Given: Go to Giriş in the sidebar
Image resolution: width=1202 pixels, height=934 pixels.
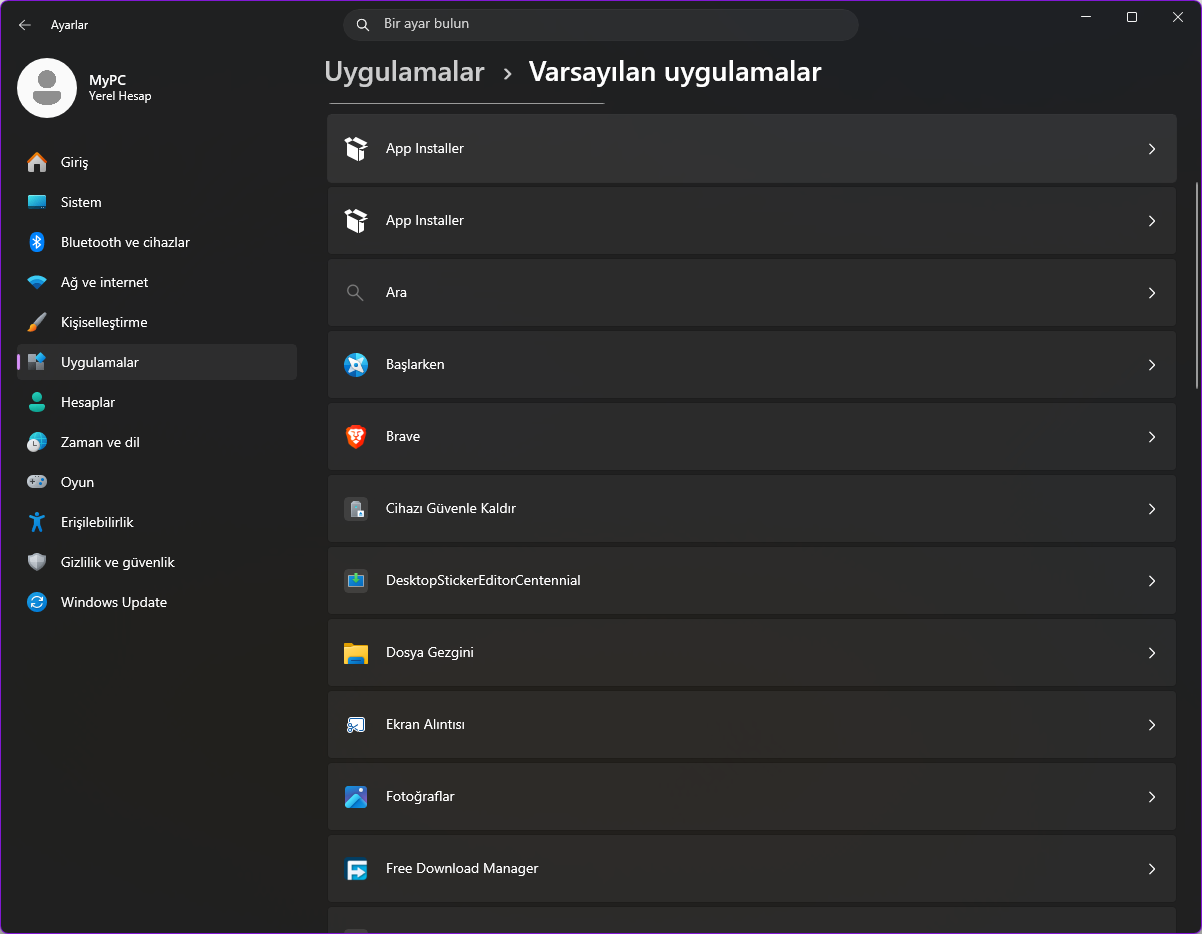Looking at the screenshot, I should pos(157,162).
